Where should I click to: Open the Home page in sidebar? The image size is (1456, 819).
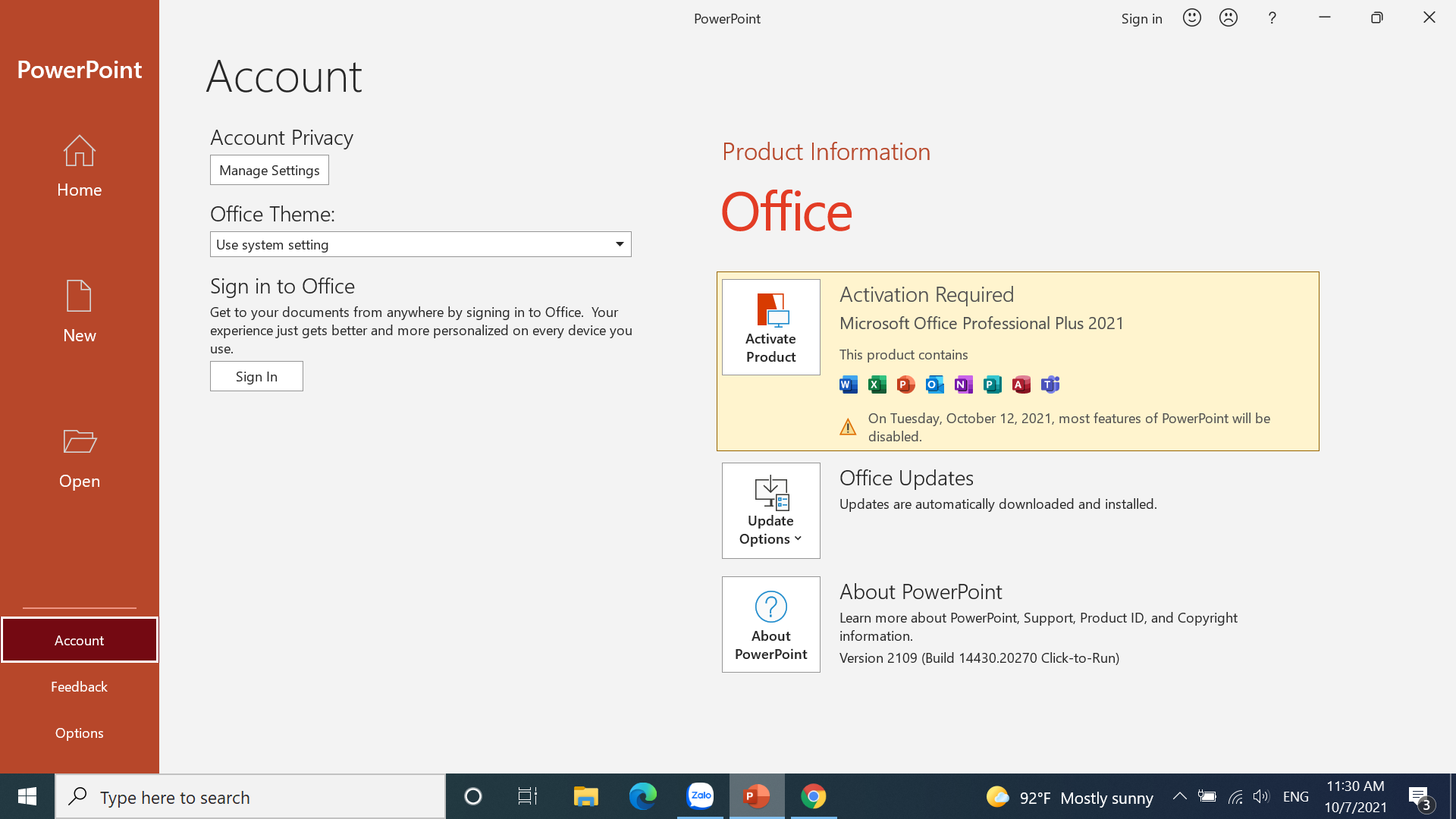(79, 167)
